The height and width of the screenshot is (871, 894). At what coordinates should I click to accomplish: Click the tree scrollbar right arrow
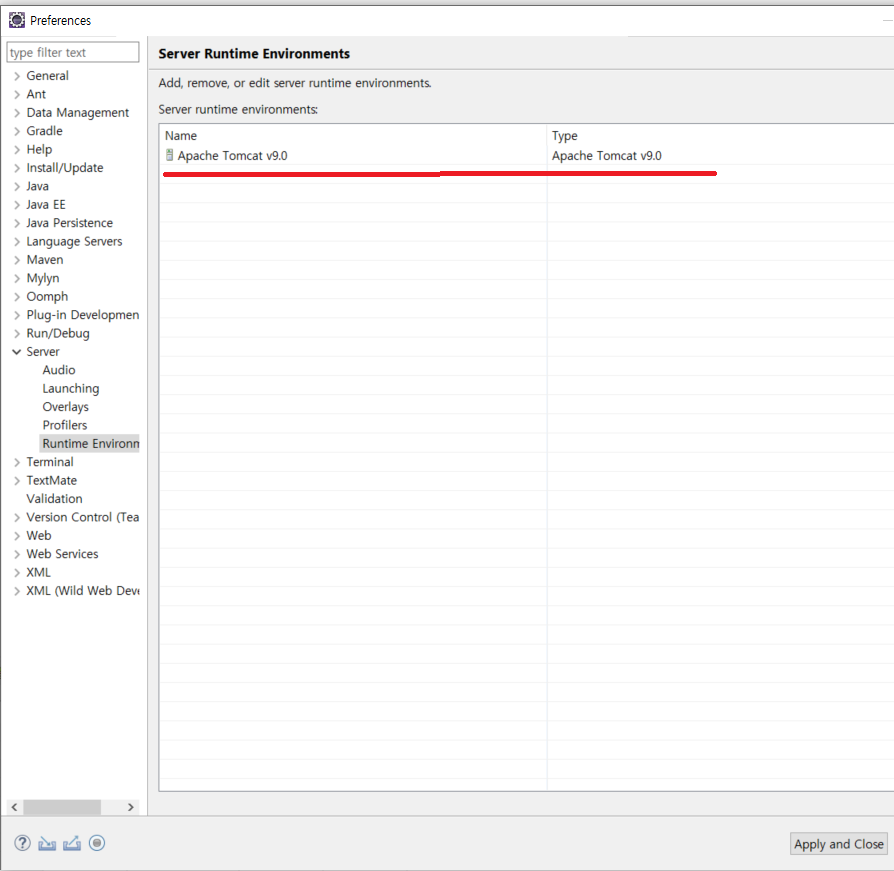(131, 807)
